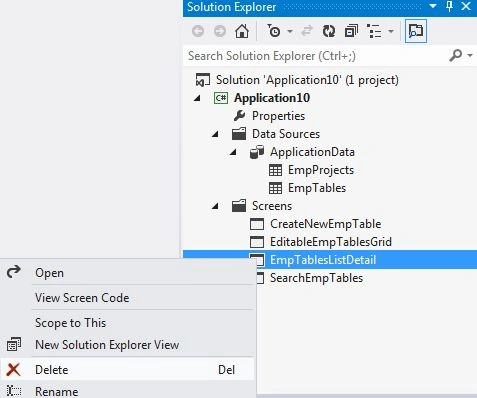Select the EmpTables table
Viewport: 477px width, 398px height.
click(317, 188)
